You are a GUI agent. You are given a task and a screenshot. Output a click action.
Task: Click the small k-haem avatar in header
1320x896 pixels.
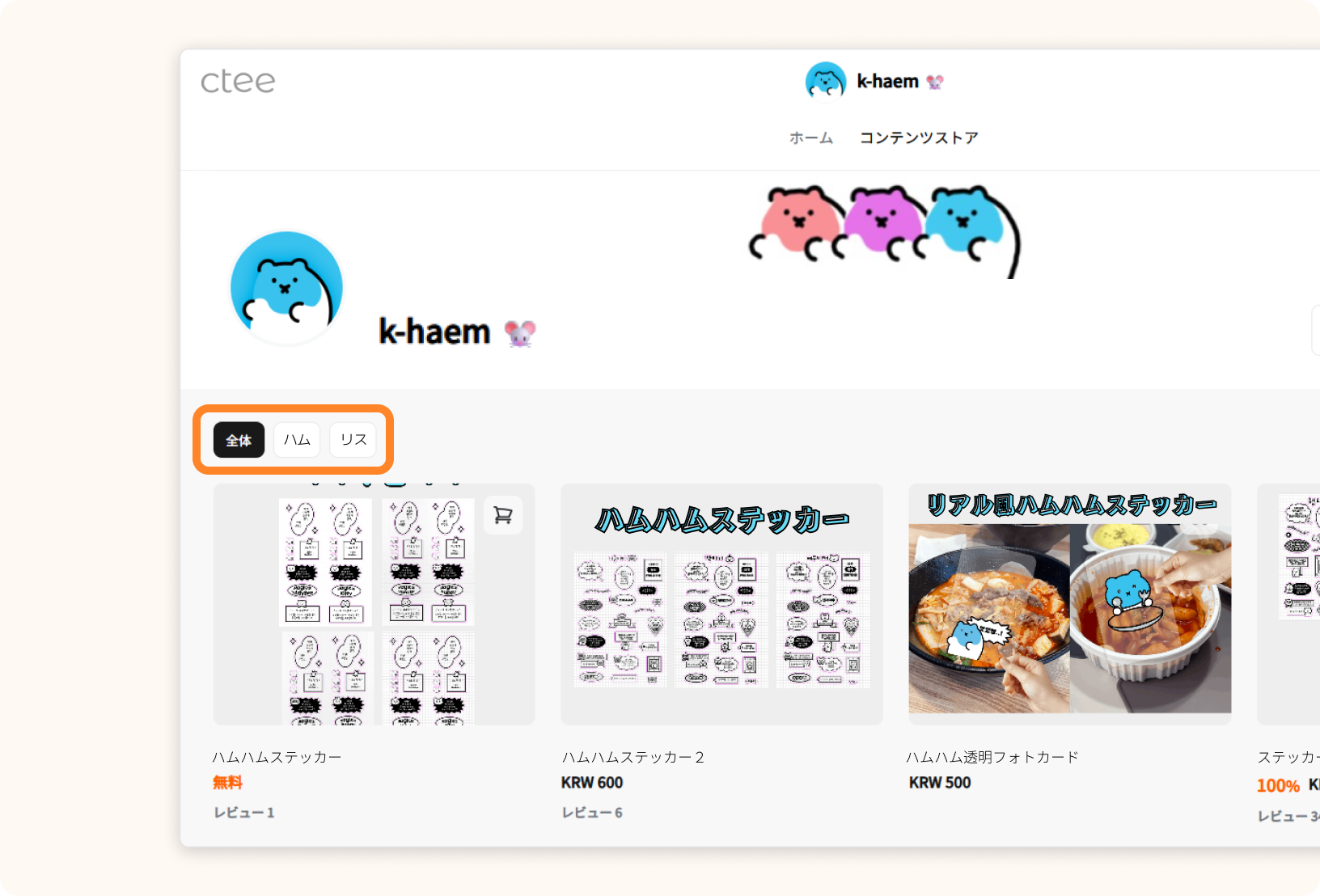pos(825,82)
